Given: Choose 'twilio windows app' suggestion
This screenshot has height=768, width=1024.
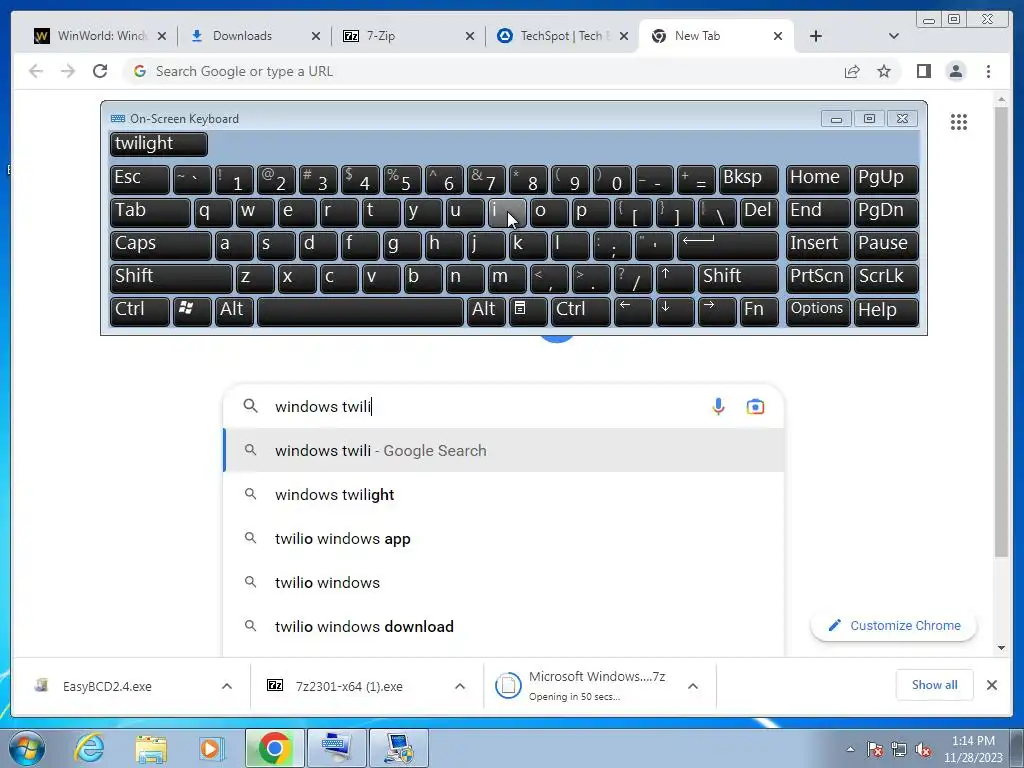Looking at the screenshot, I should point(503,539).
